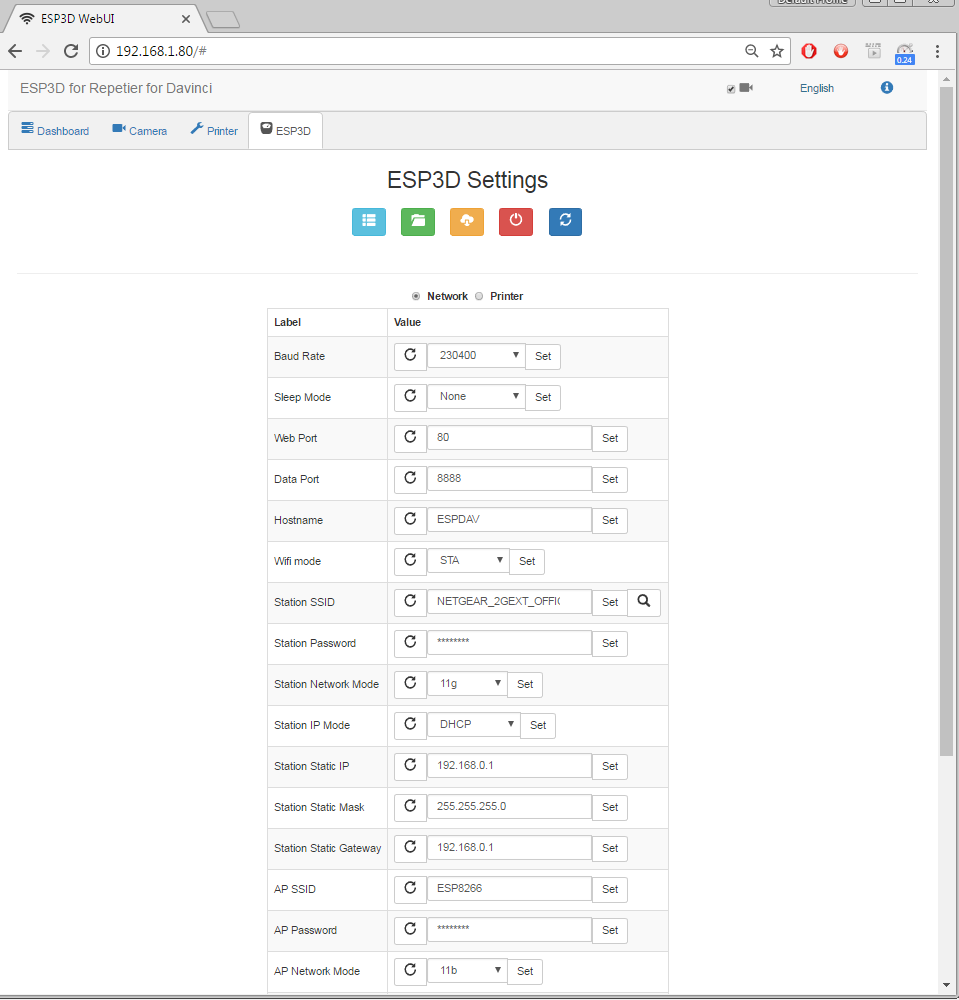Viewport: 959px width, 1000px height.
Task: Select the Printer radio button
Action: (479, 296)
